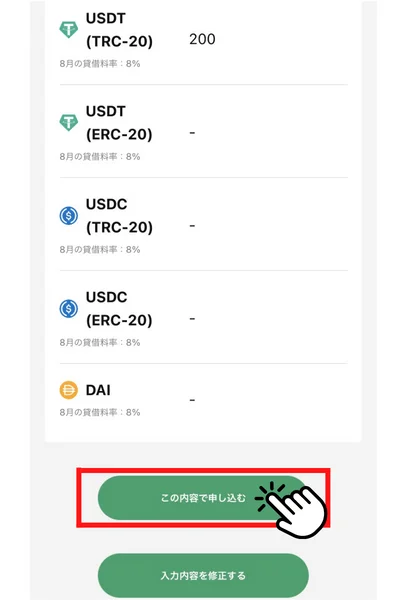This screenshot has width=400, height=600.
Task: Click the USDC (TRC-20) coin icon
Action: [69, 215]
